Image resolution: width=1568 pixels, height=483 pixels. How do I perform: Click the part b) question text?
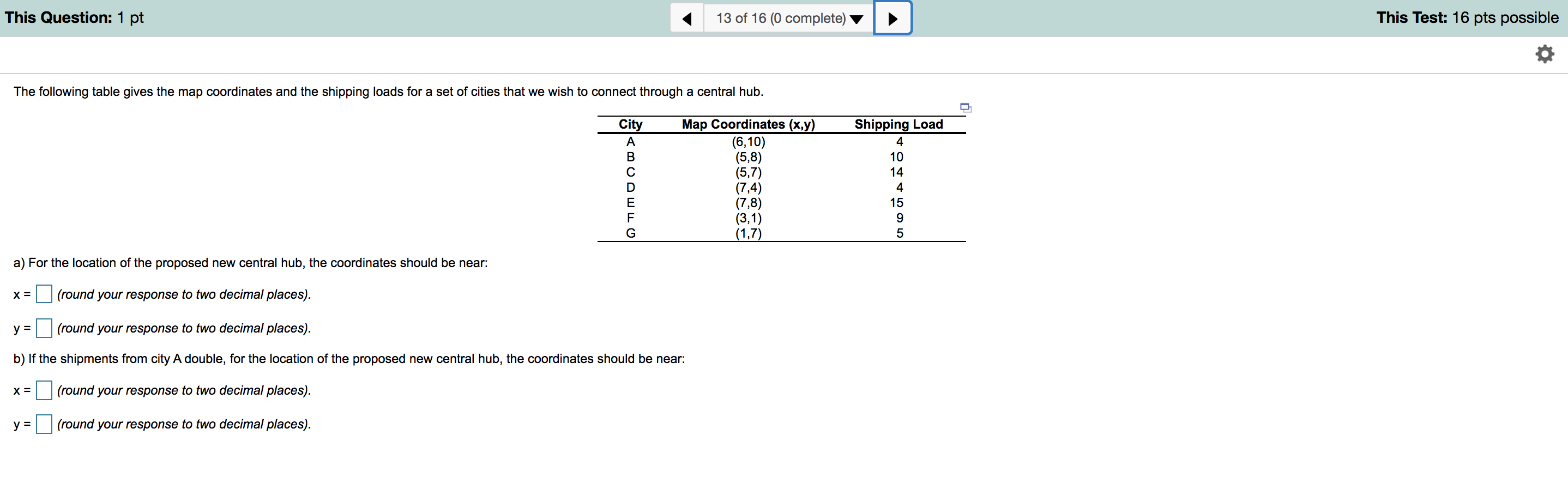click(349, 359)
